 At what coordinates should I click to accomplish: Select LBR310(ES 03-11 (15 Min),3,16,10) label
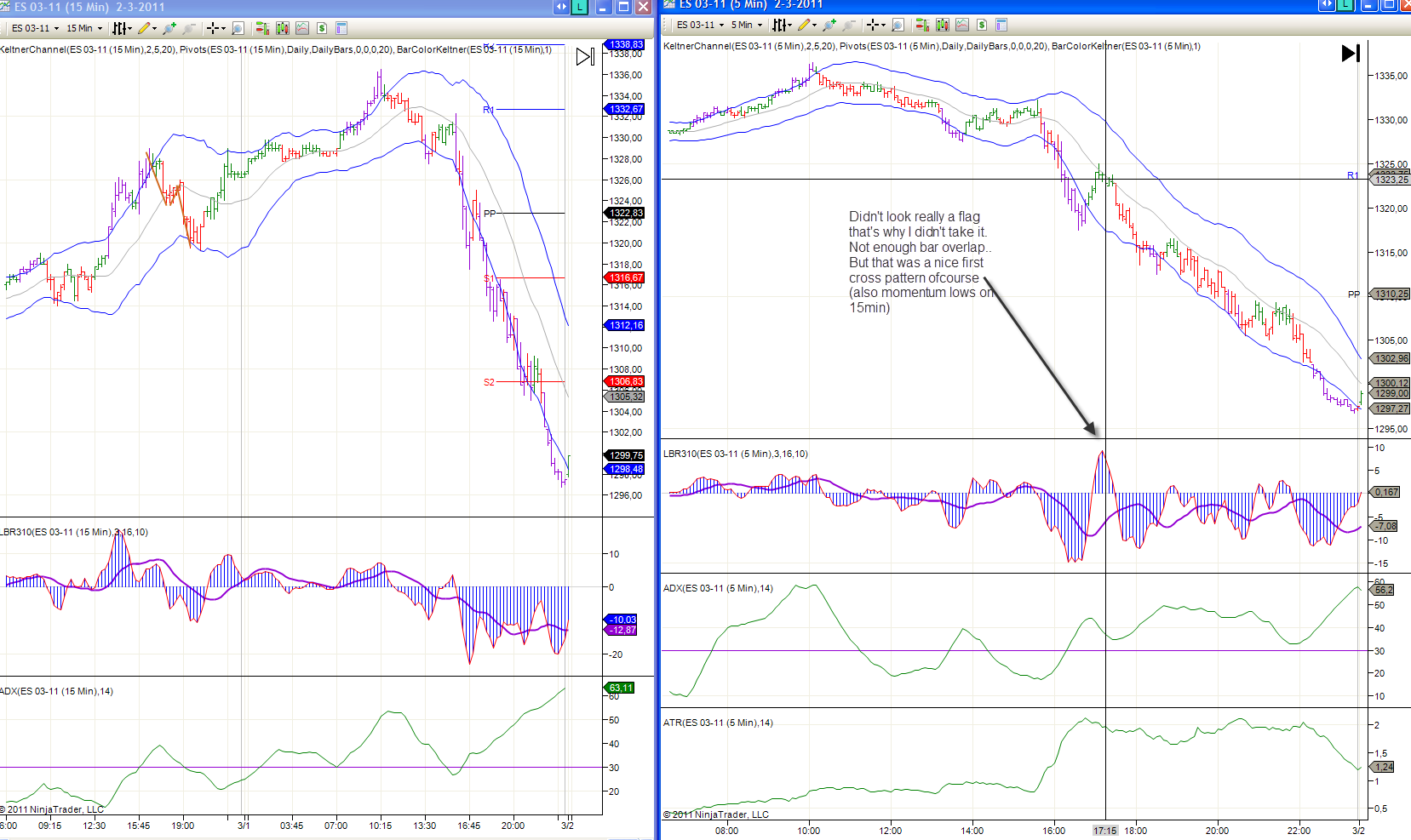(74, 532)
